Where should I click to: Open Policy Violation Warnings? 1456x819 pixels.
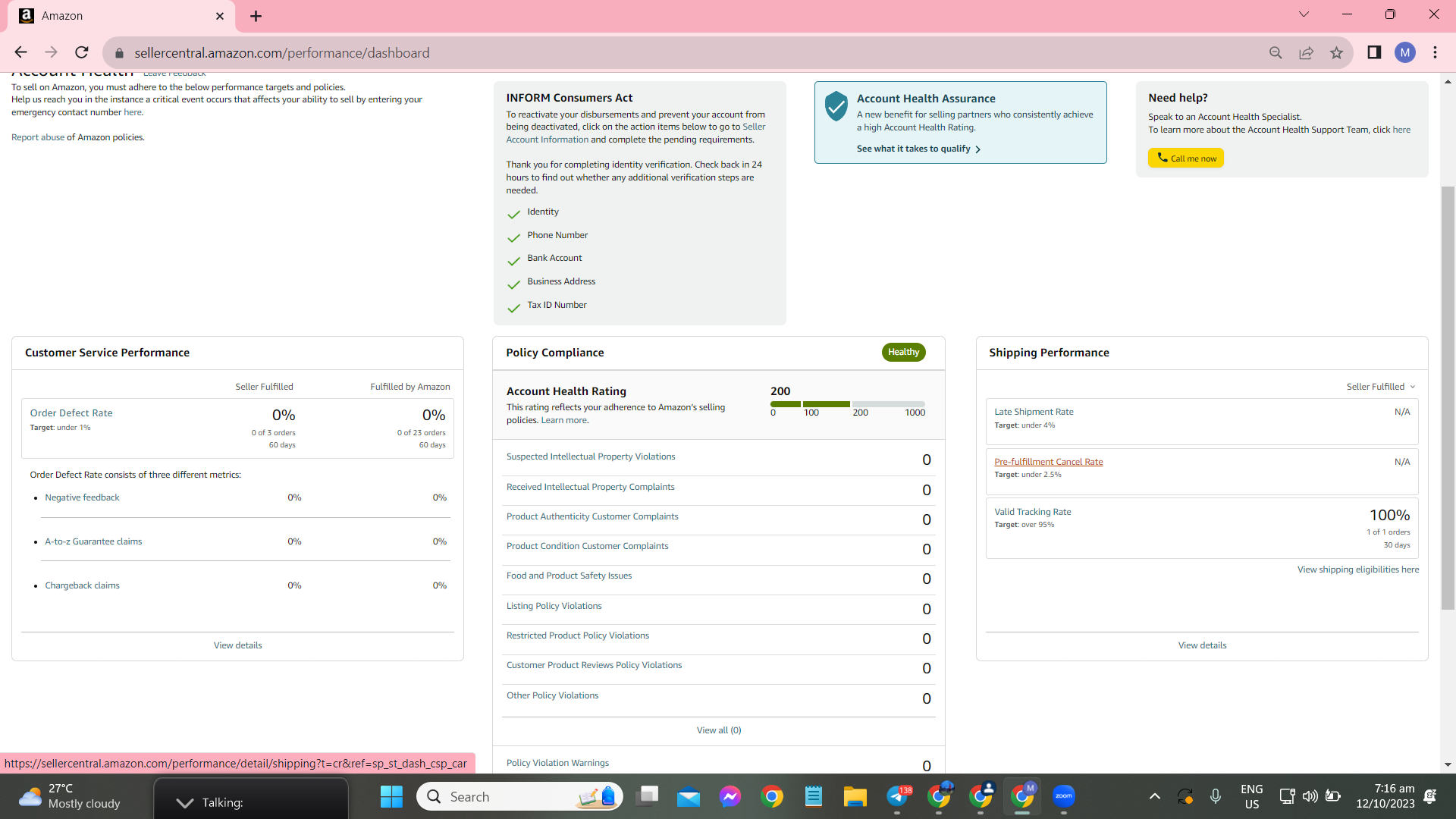click(557, 763)
